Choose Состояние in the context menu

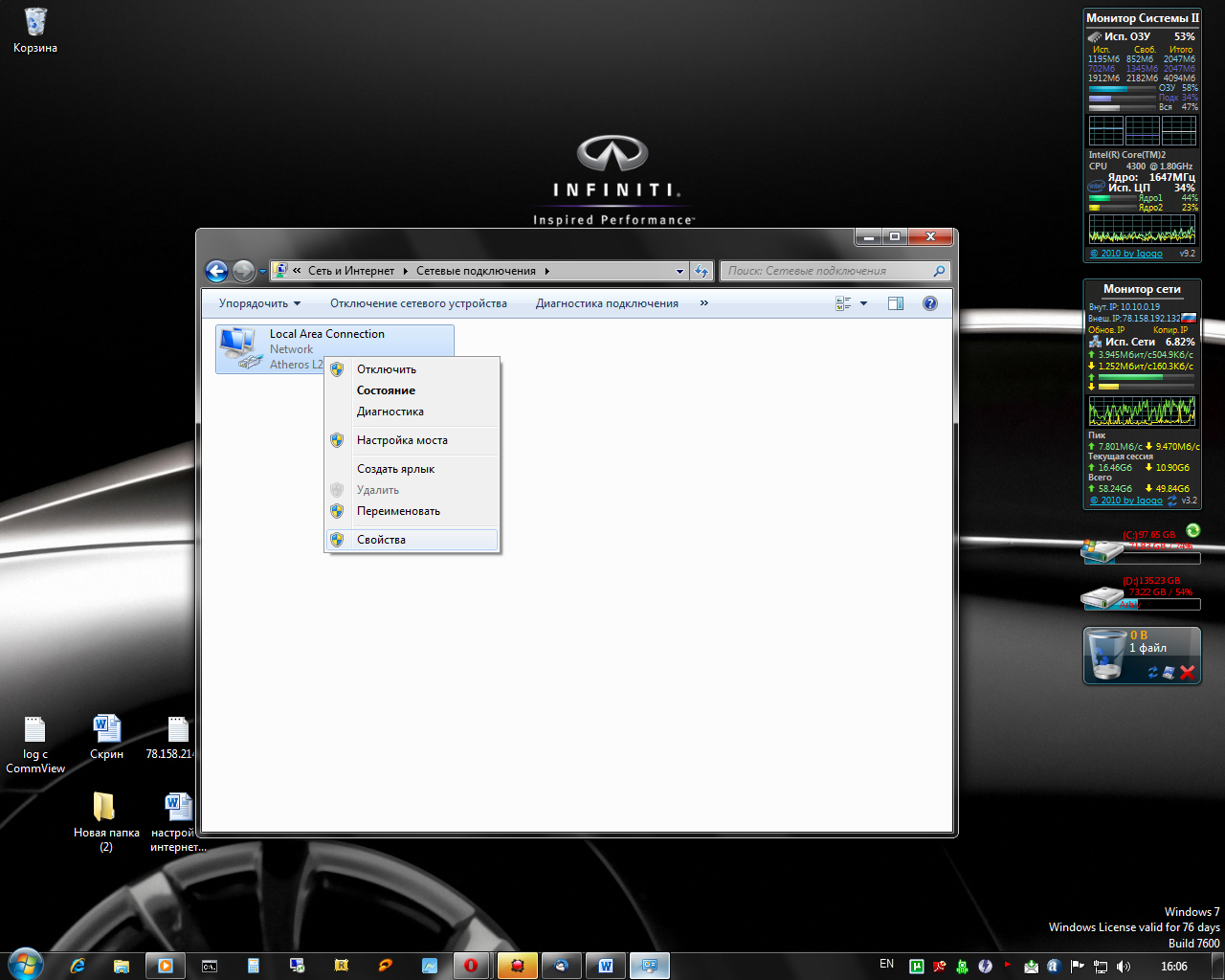tap(412, 390)
